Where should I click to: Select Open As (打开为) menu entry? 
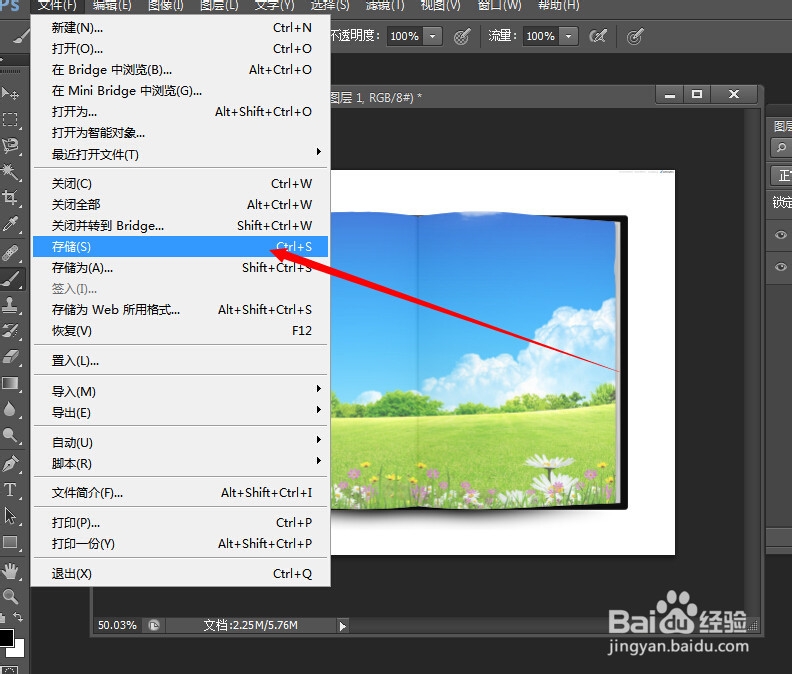pos(181,112)
